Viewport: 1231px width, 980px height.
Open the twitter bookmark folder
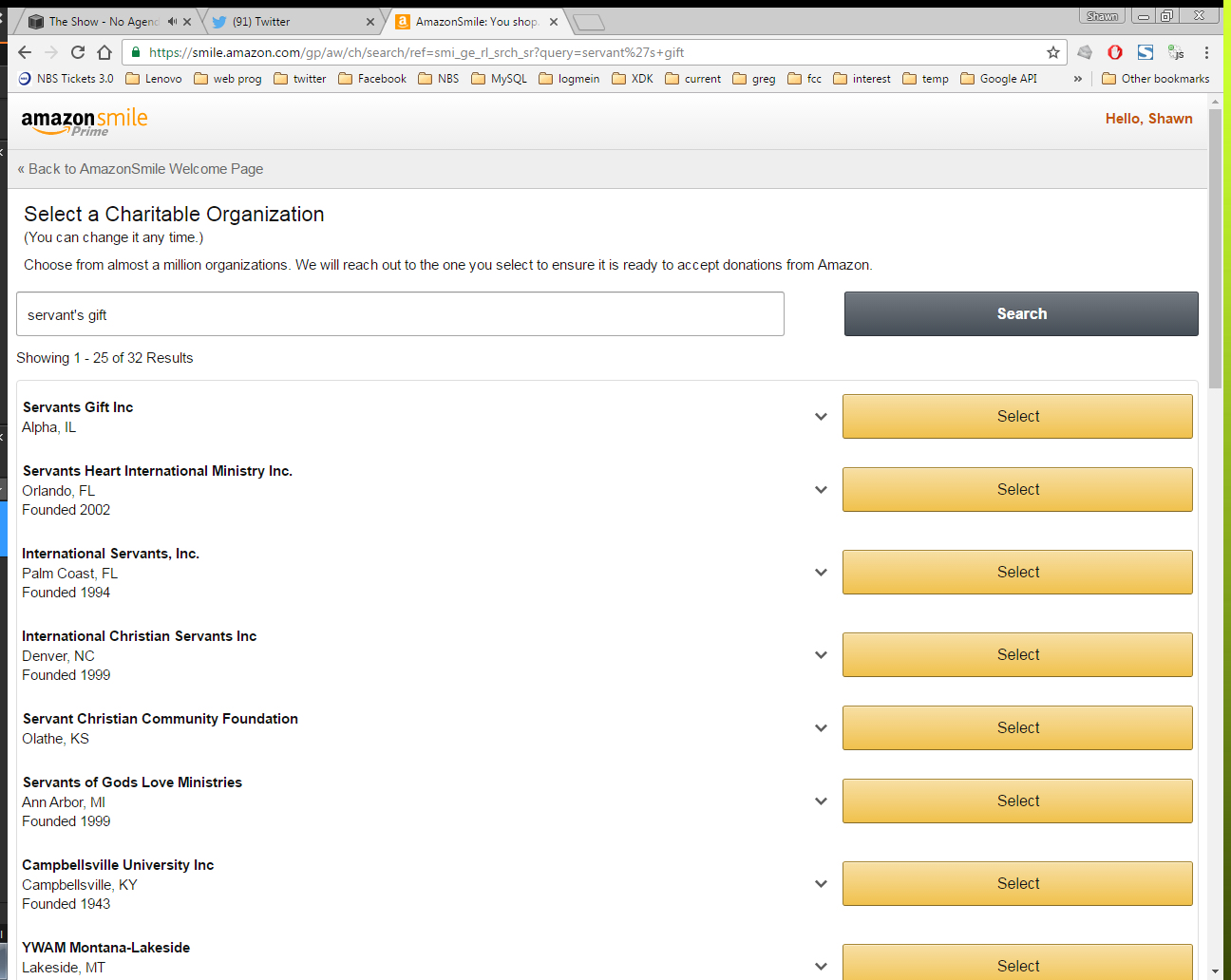tap(300, 79)
